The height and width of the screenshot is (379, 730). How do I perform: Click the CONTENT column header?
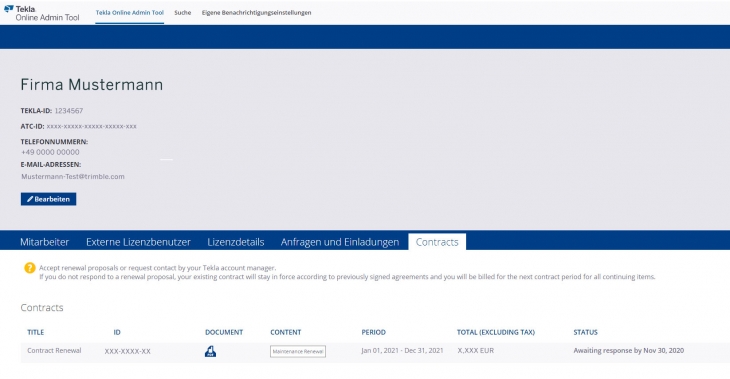[x=286, y=332]
